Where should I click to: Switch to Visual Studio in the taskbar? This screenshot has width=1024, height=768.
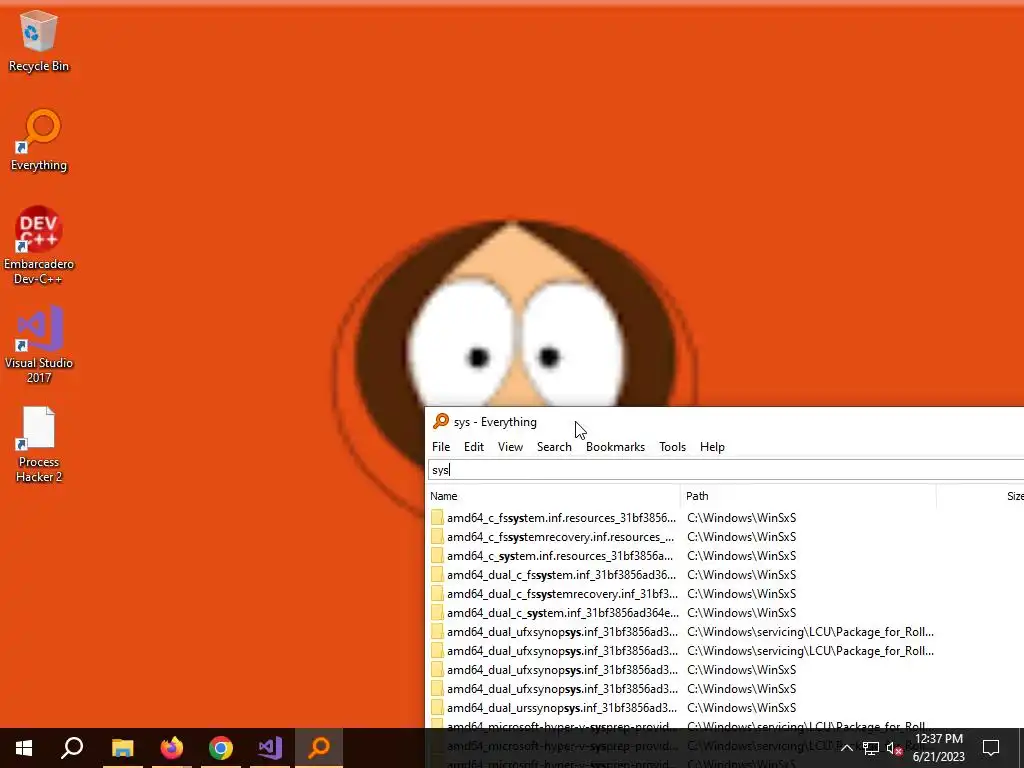coord(270,747)
